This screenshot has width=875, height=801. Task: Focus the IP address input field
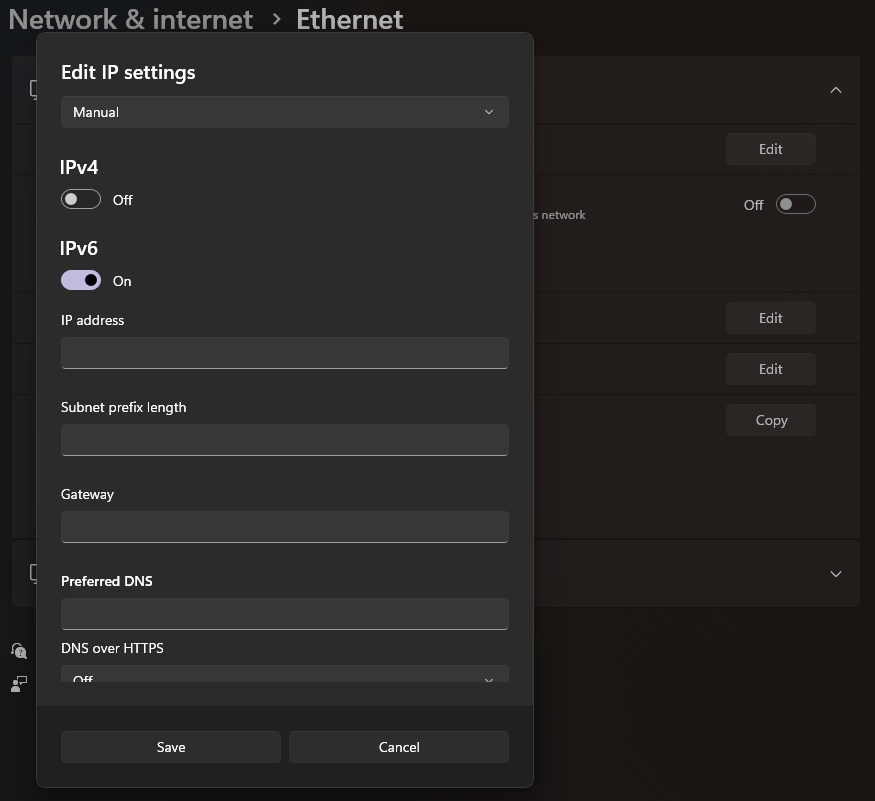[x=285, y=352]
